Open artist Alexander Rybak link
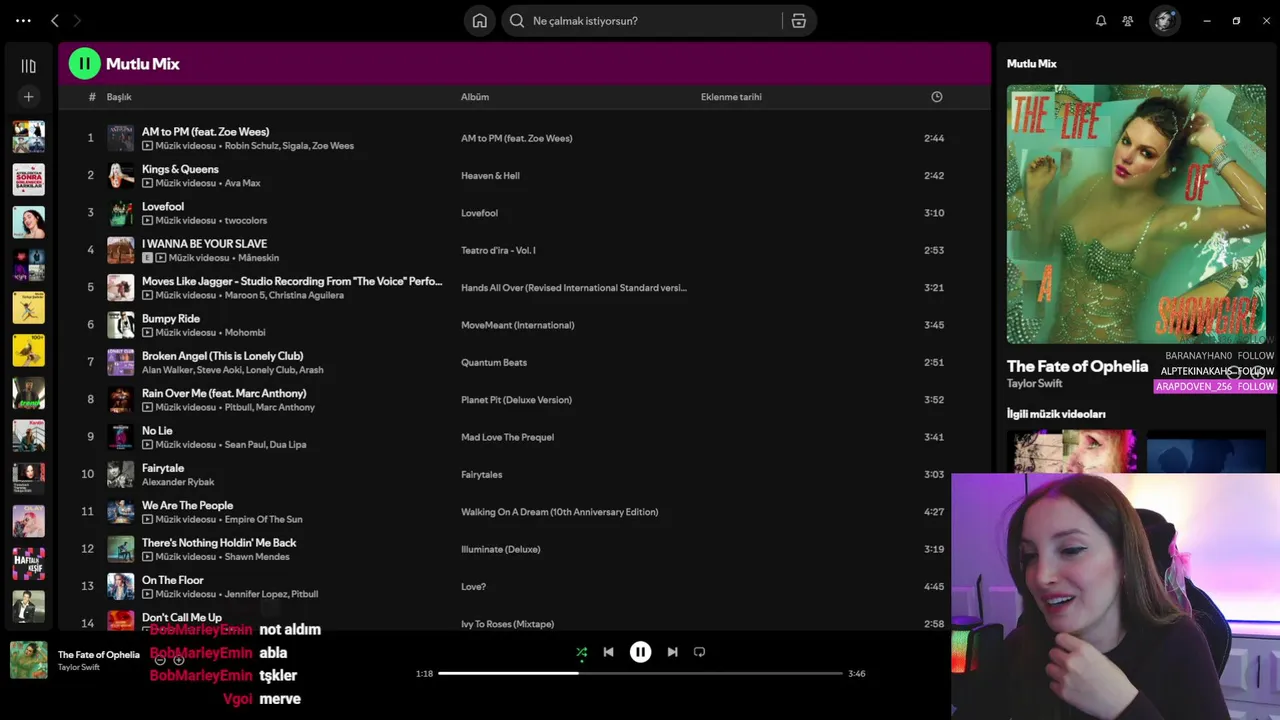 [178, 482]
